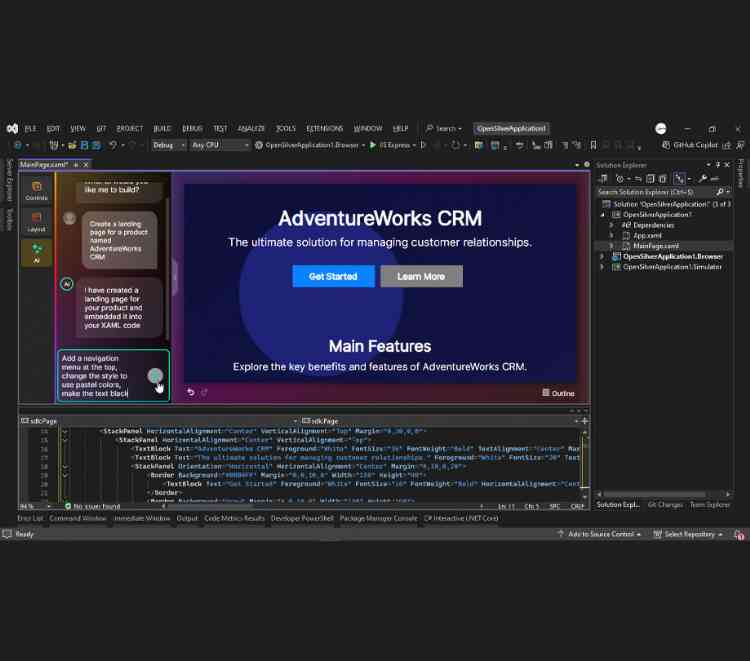The width and height of the screenshot is (750, 661).
Task: Open the Project menu
Action: pos(129,128)
